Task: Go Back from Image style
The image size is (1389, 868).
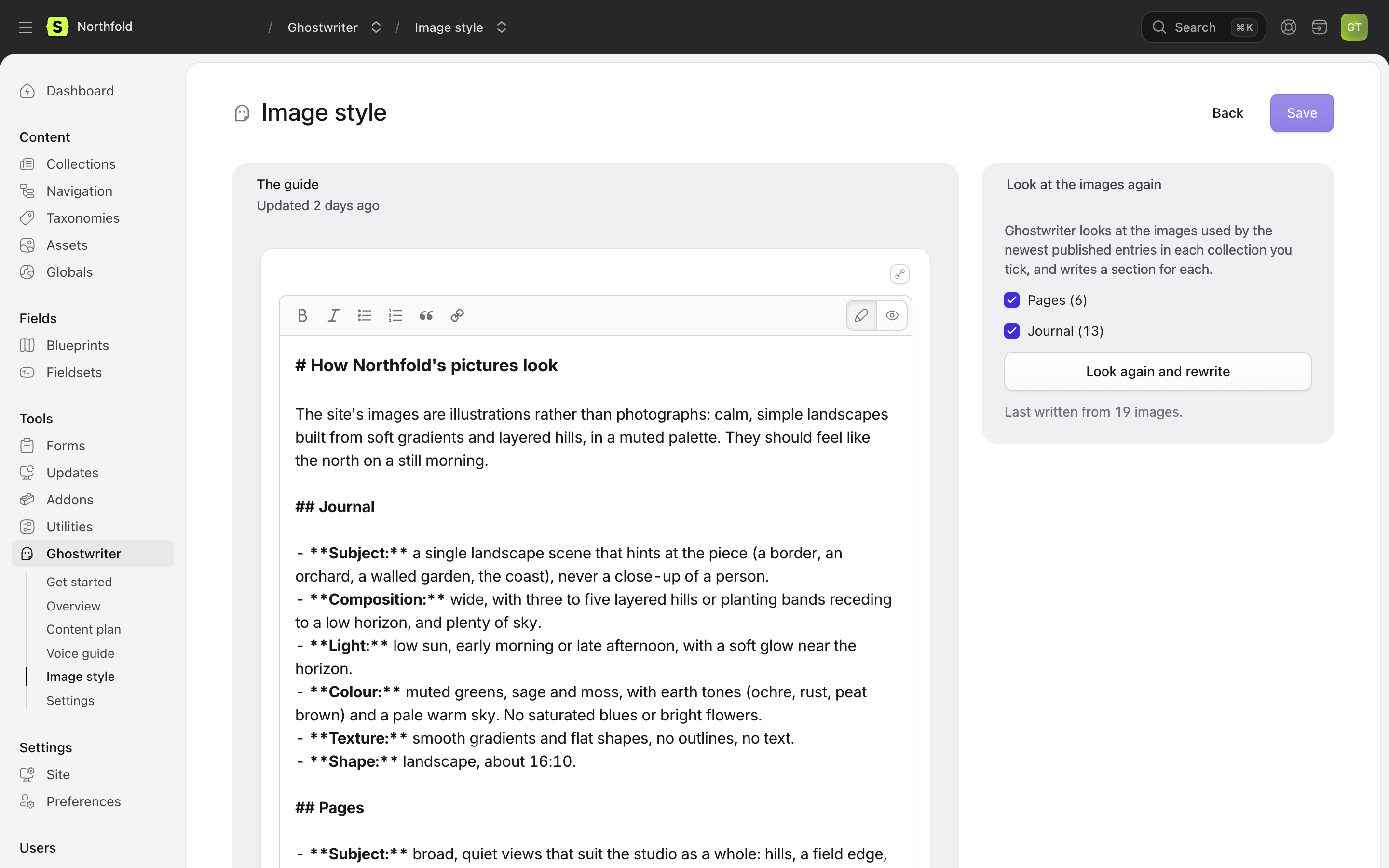Action: coord(1228,113)
